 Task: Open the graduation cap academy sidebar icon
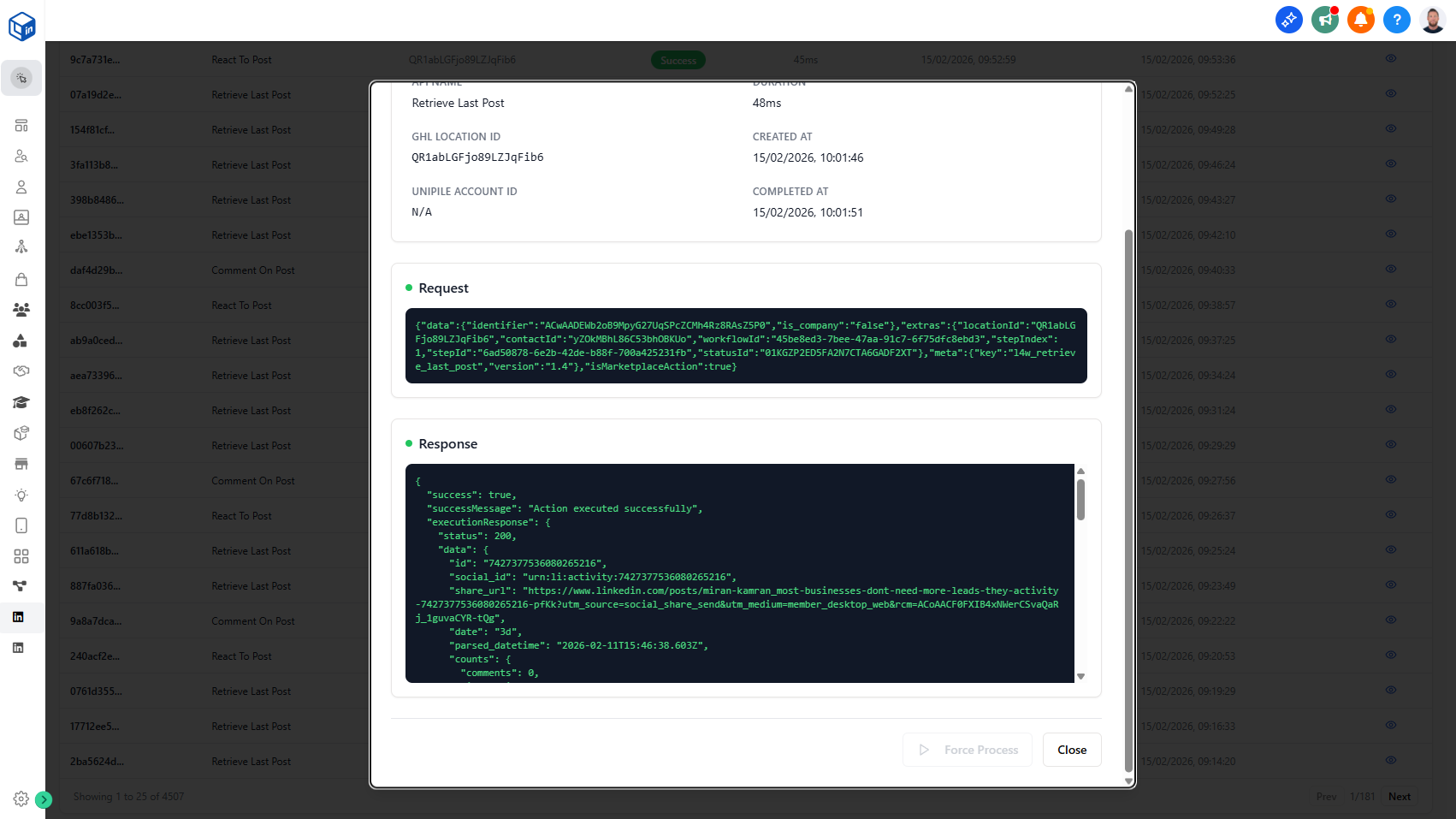pyautogui.click(x=21, y=401)
